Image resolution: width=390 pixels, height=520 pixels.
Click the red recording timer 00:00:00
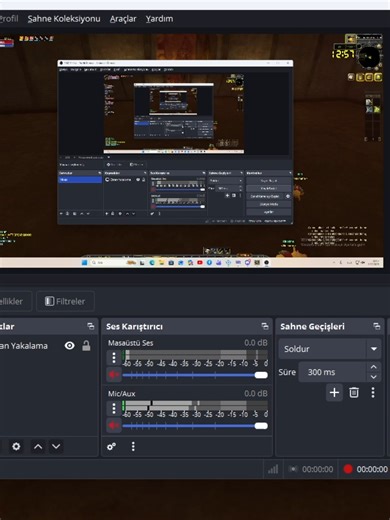click(x=372, y=469)
